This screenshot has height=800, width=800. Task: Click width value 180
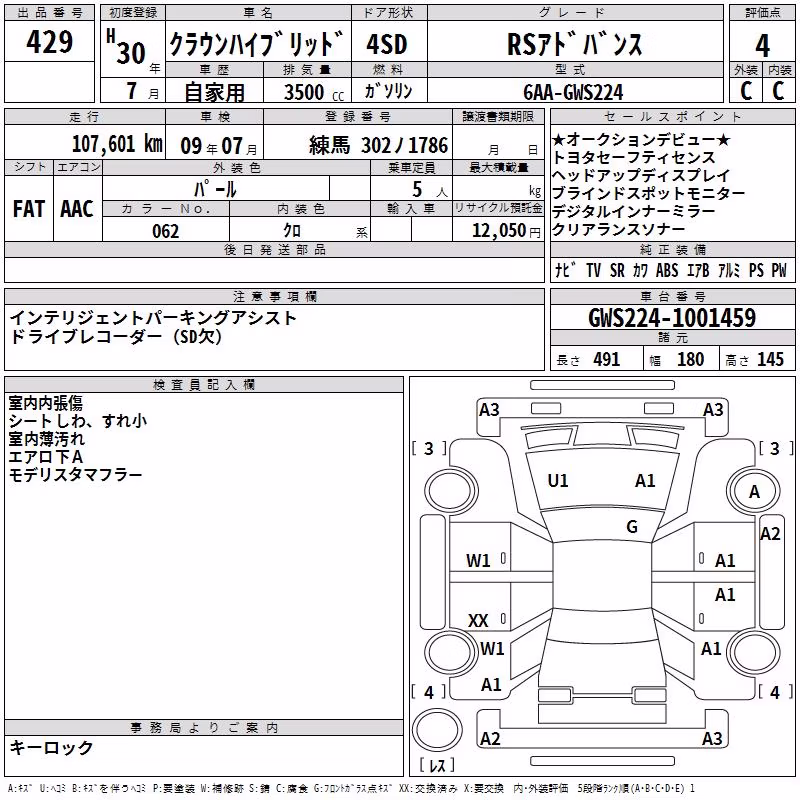point(690,360)
